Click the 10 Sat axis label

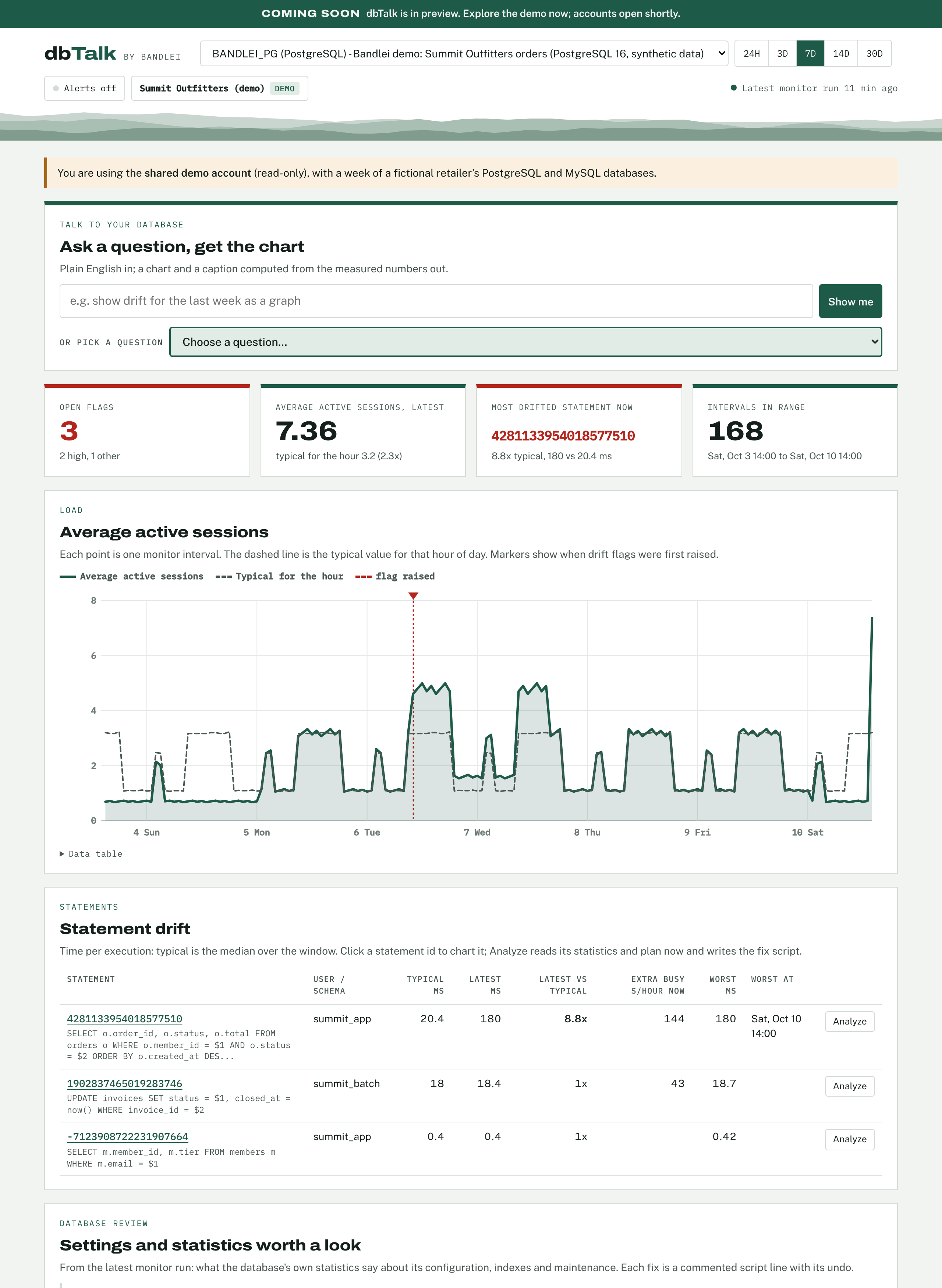807,832
